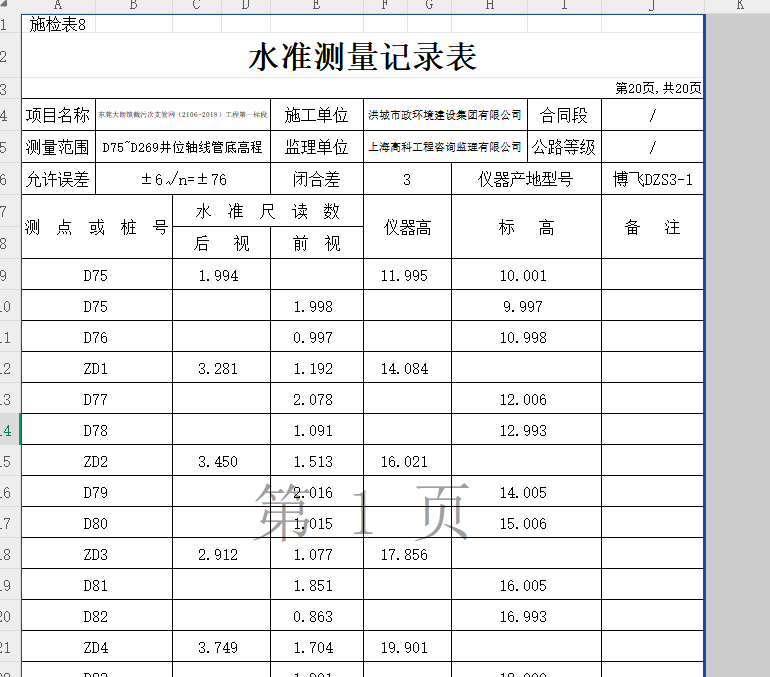Select the allowable error formula ±6√n=±76 cell
The height and width of the screenshot is (677, 770).
[183, 180]
